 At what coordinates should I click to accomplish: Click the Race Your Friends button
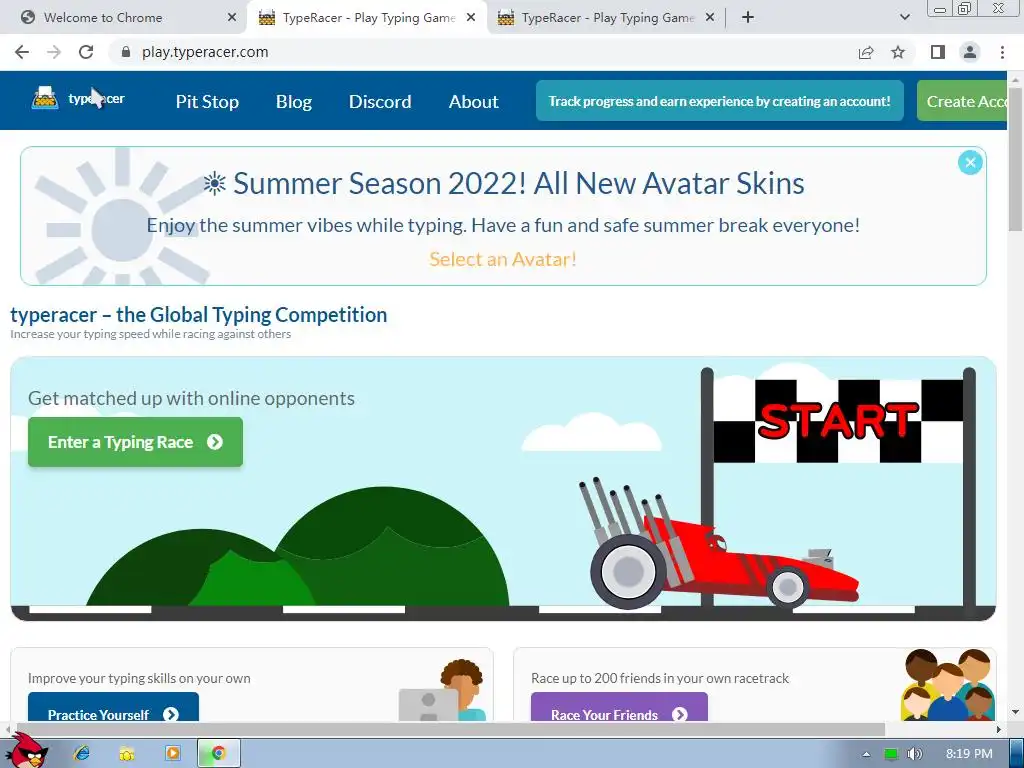[619, 707]
